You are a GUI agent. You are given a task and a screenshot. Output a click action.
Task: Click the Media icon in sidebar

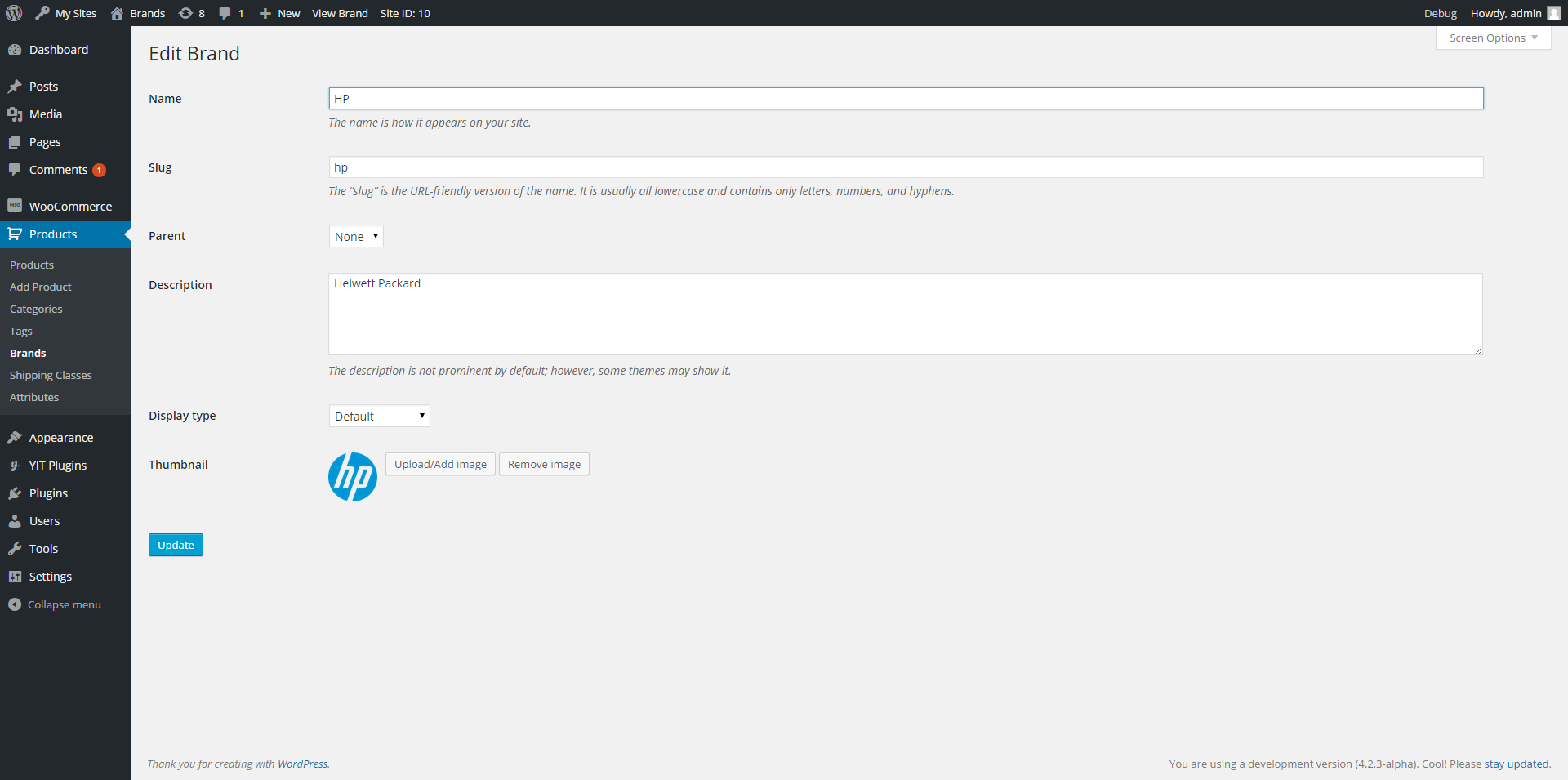tap(15, 114)
